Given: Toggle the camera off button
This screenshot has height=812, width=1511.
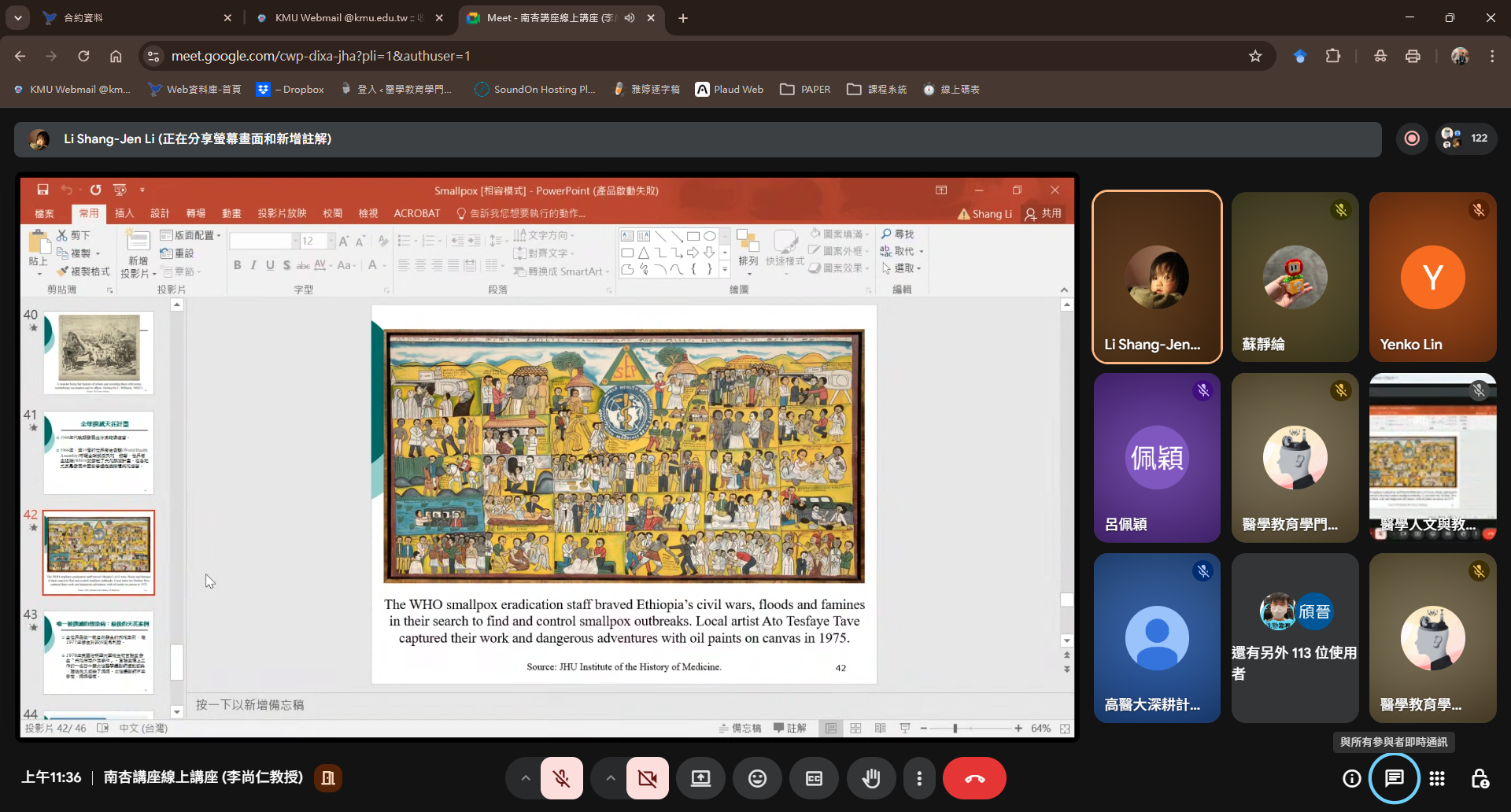Looking at the screenshot, I should pyautogui.click(x=647, y=778).
